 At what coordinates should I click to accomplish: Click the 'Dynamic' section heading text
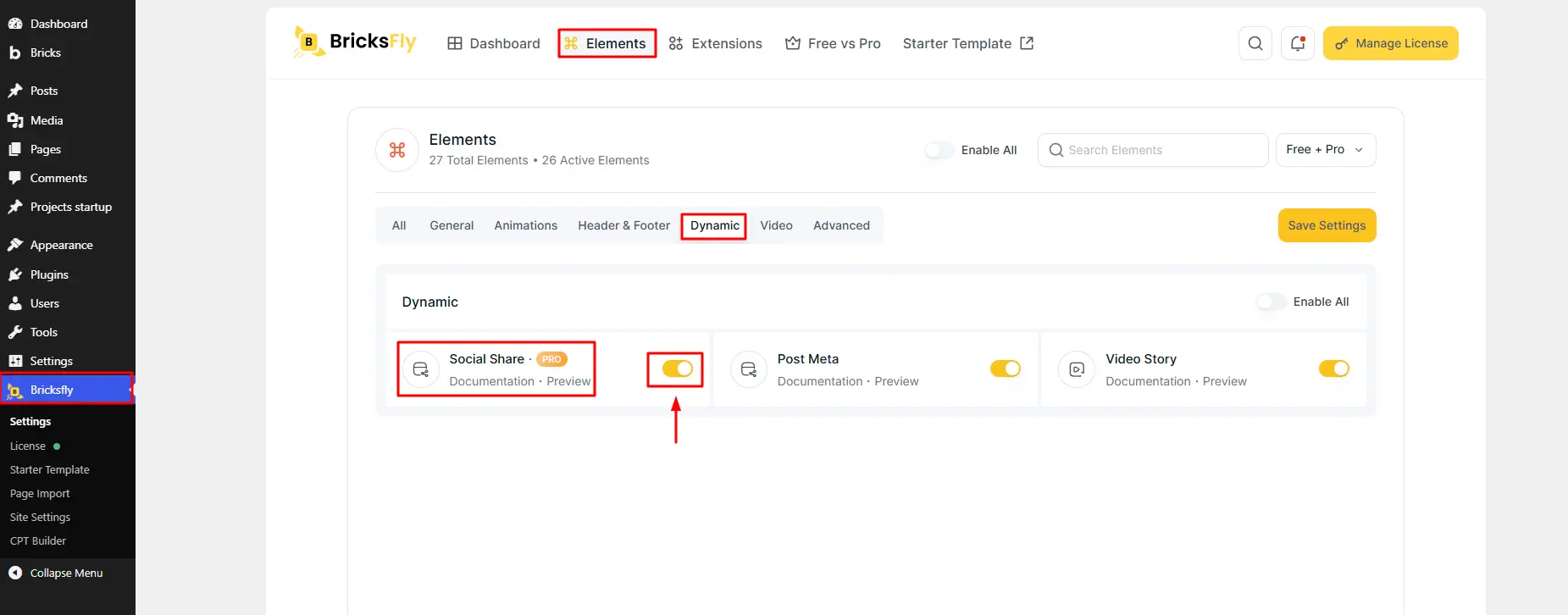point(430,302)
